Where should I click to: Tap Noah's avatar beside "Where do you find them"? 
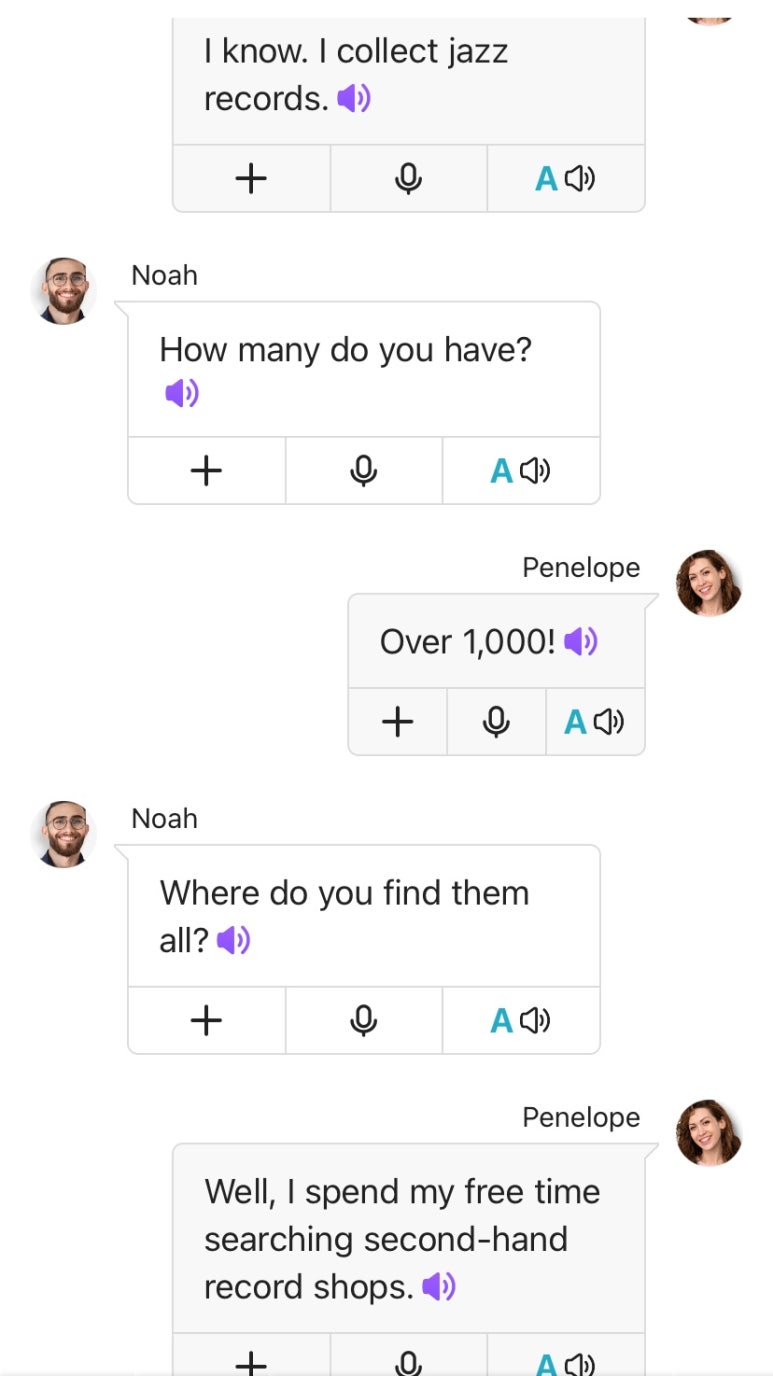pos(65,833)
